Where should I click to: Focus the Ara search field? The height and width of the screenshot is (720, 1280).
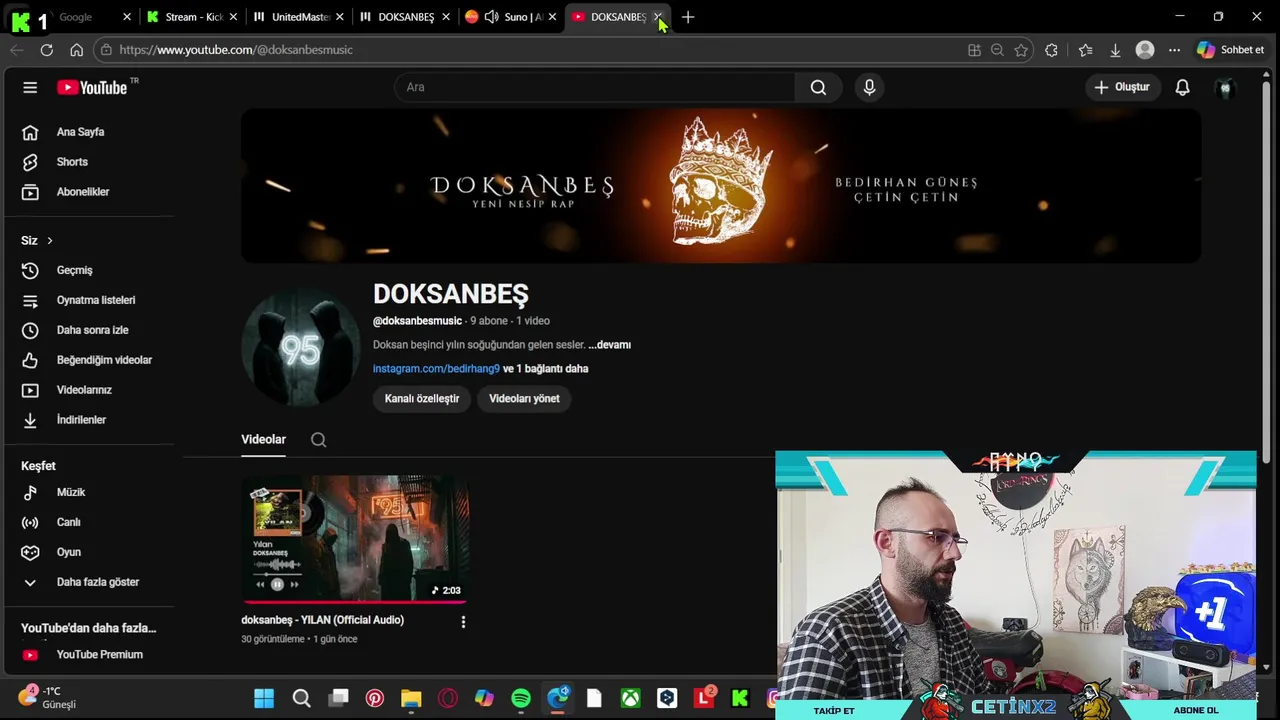(x=595, y=87)
